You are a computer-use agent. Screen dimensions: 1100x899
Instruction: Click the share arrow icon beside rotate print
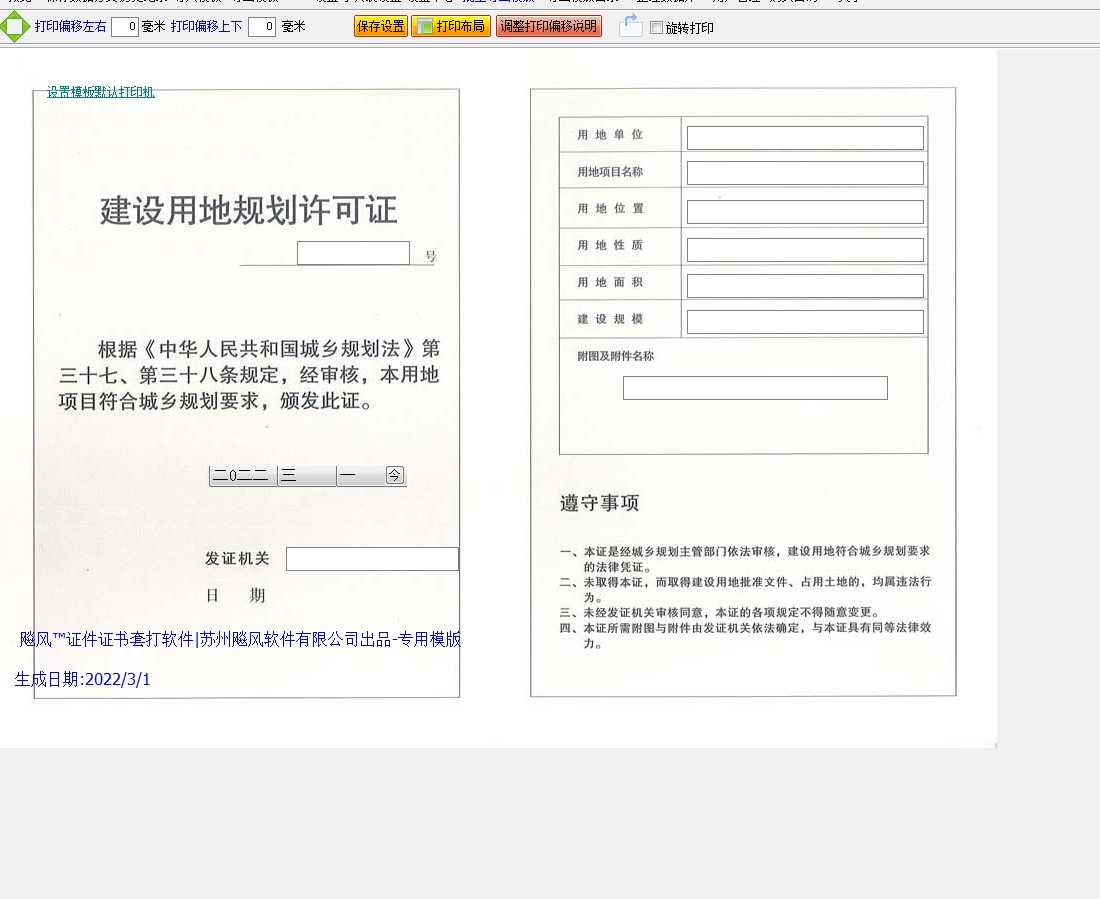[630, 27]
